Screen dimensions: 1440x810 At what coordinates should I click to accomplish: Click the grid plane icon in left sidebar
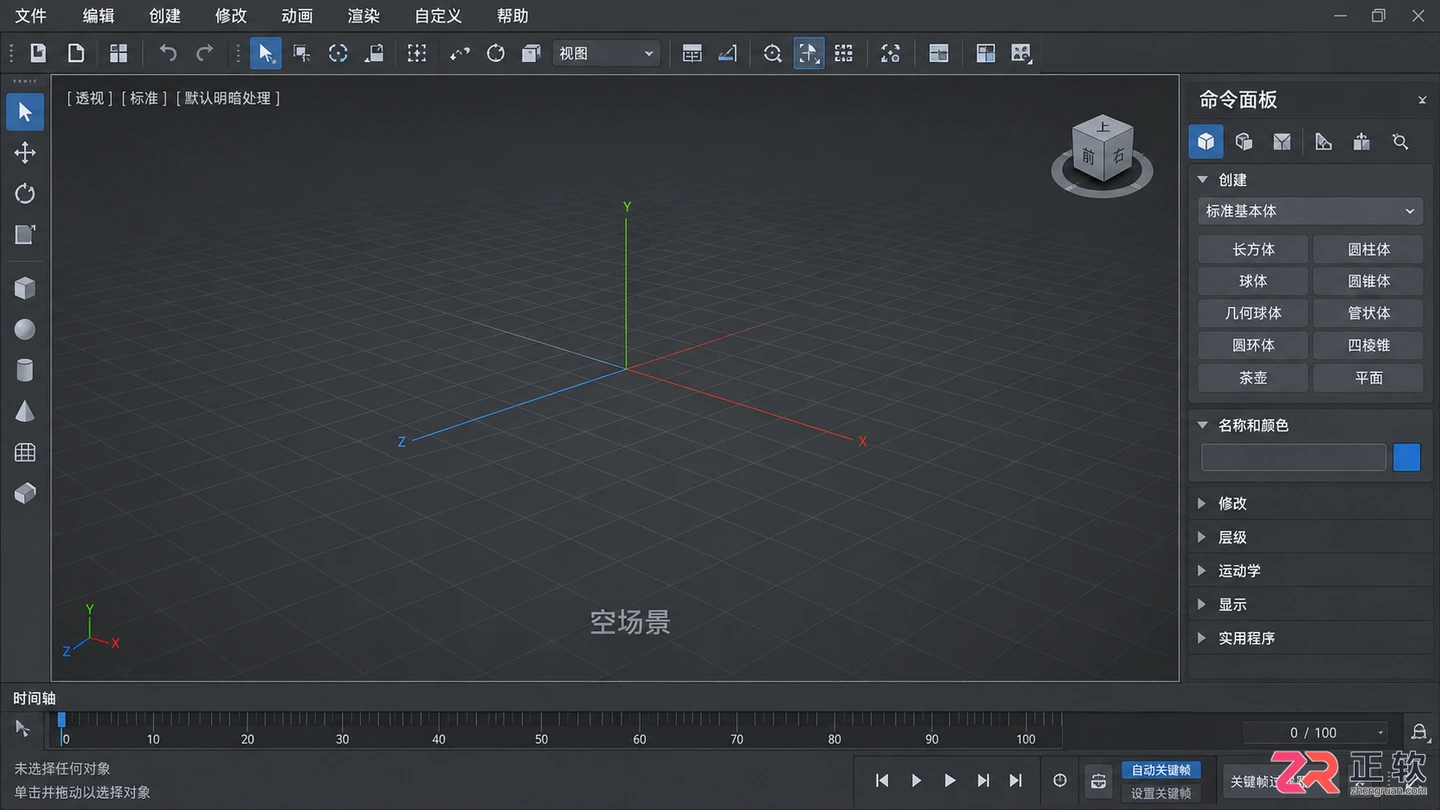coord(25,452)
